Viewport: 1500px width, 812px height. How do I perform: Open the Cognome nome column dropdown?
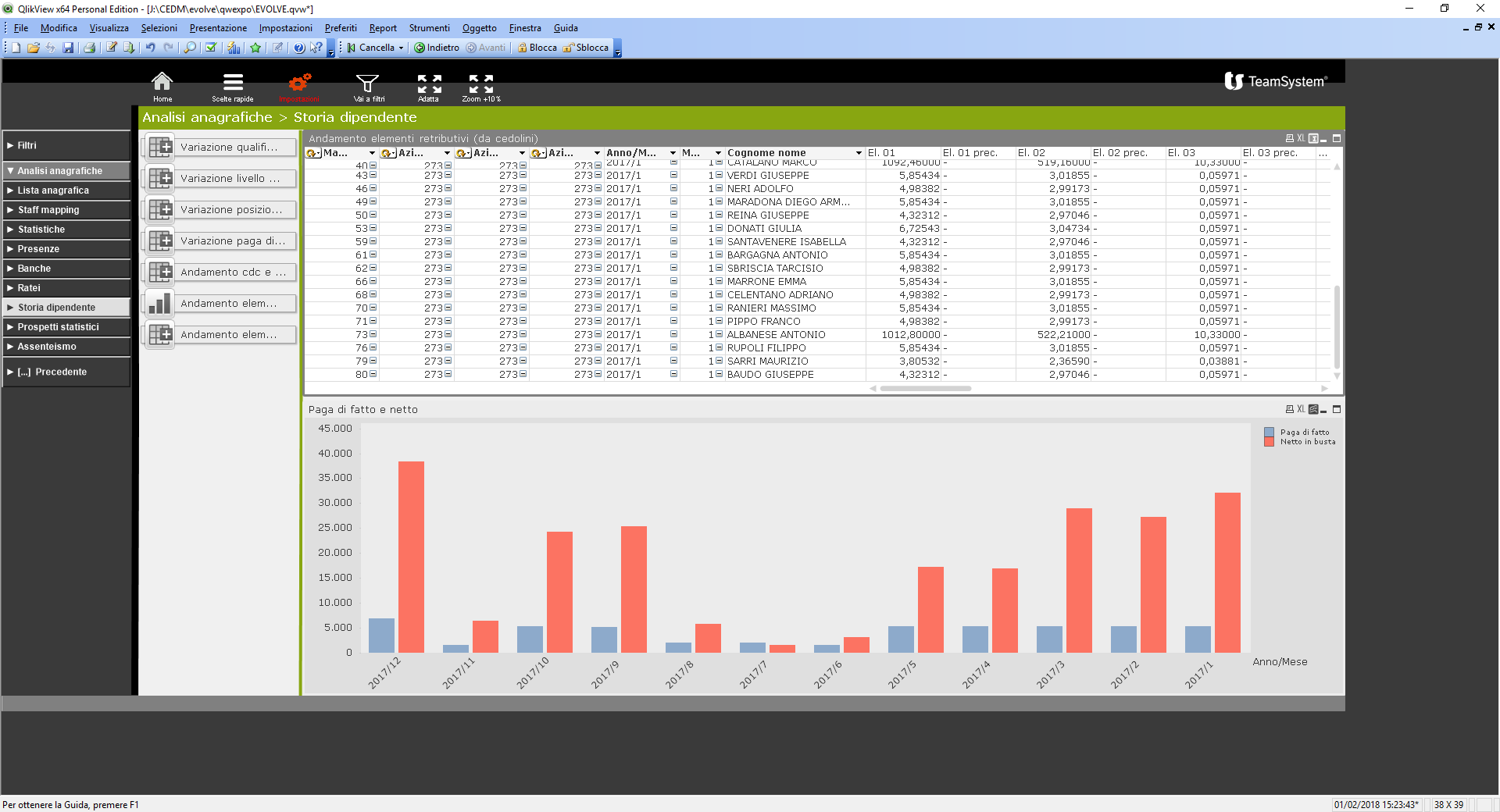(x=859, y=153)
